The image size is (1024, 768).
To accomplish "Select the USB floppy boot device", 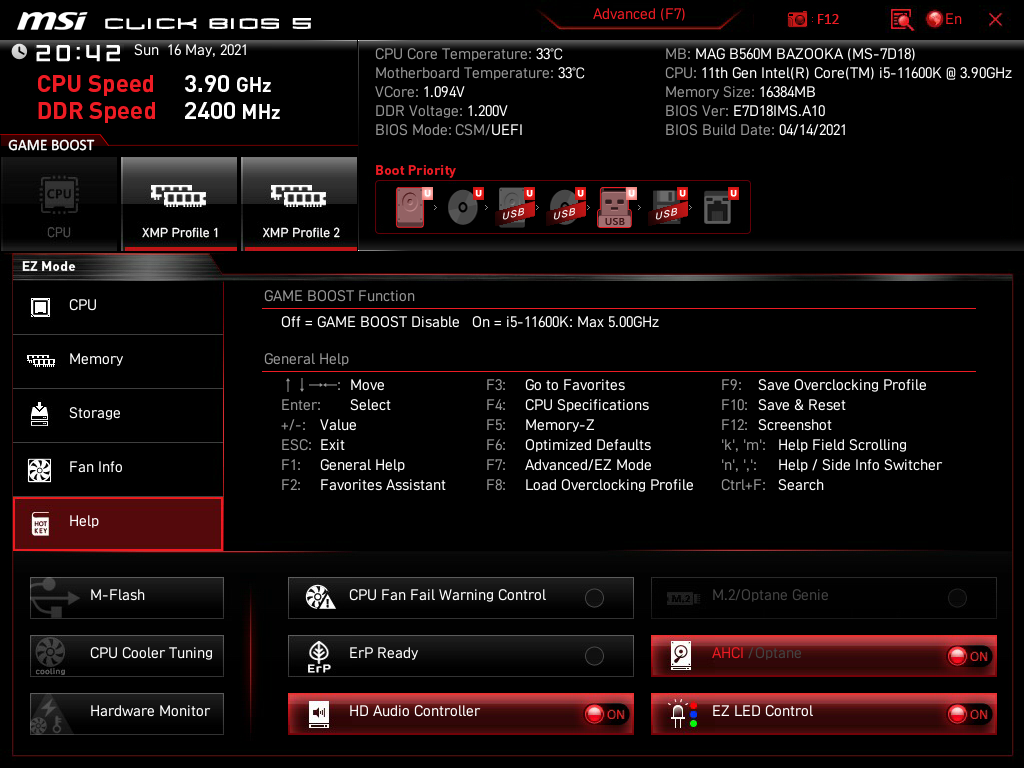I will [667, 207].
